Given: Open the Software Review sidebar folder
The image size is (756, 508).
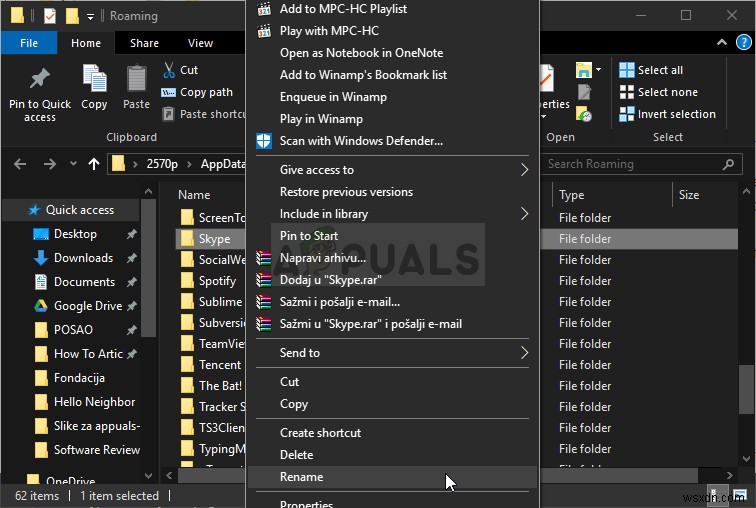Looking at the screenshot, I should pyautogui.click(x=88, y=450).
